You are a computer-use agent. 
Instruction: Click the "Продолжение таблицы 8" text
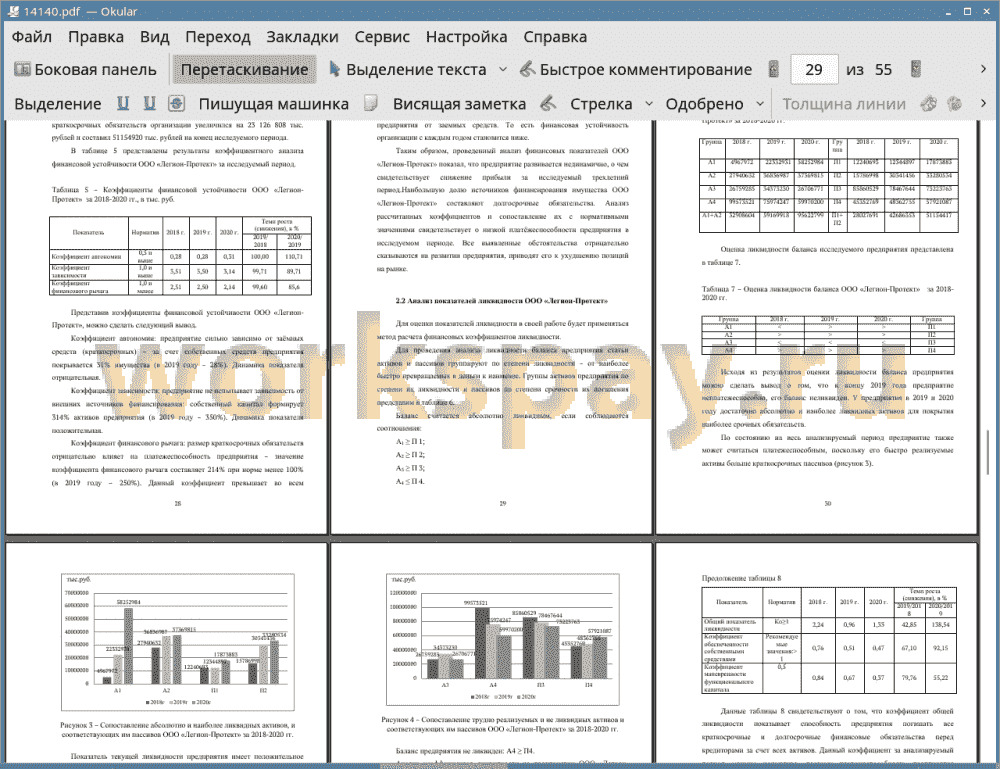pyautogui.click(x=741, y=578)
